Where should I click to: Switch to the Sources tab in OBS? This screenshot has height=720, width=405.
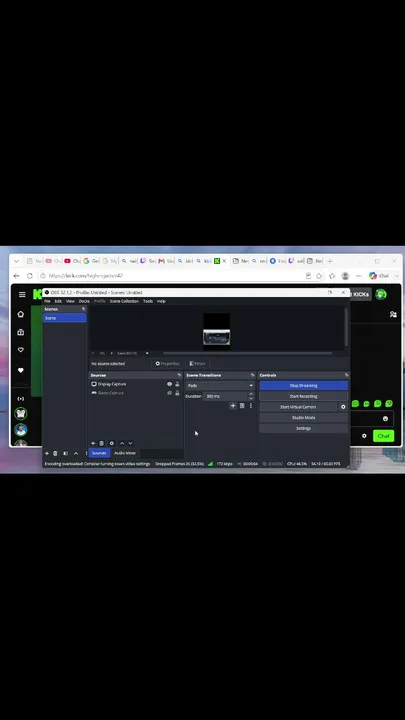[99, 453]
